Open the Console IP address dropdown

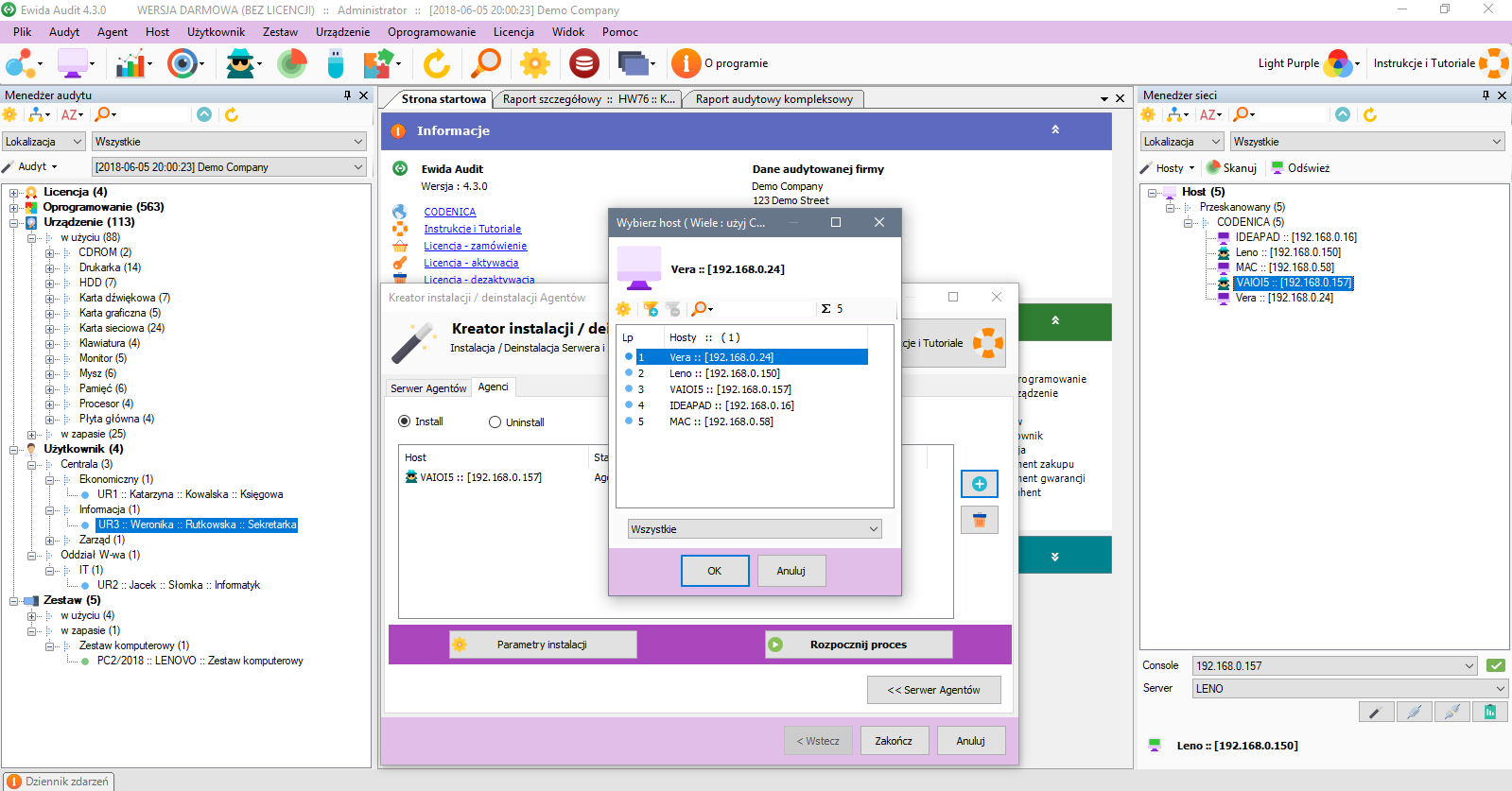coord(1333,665)
